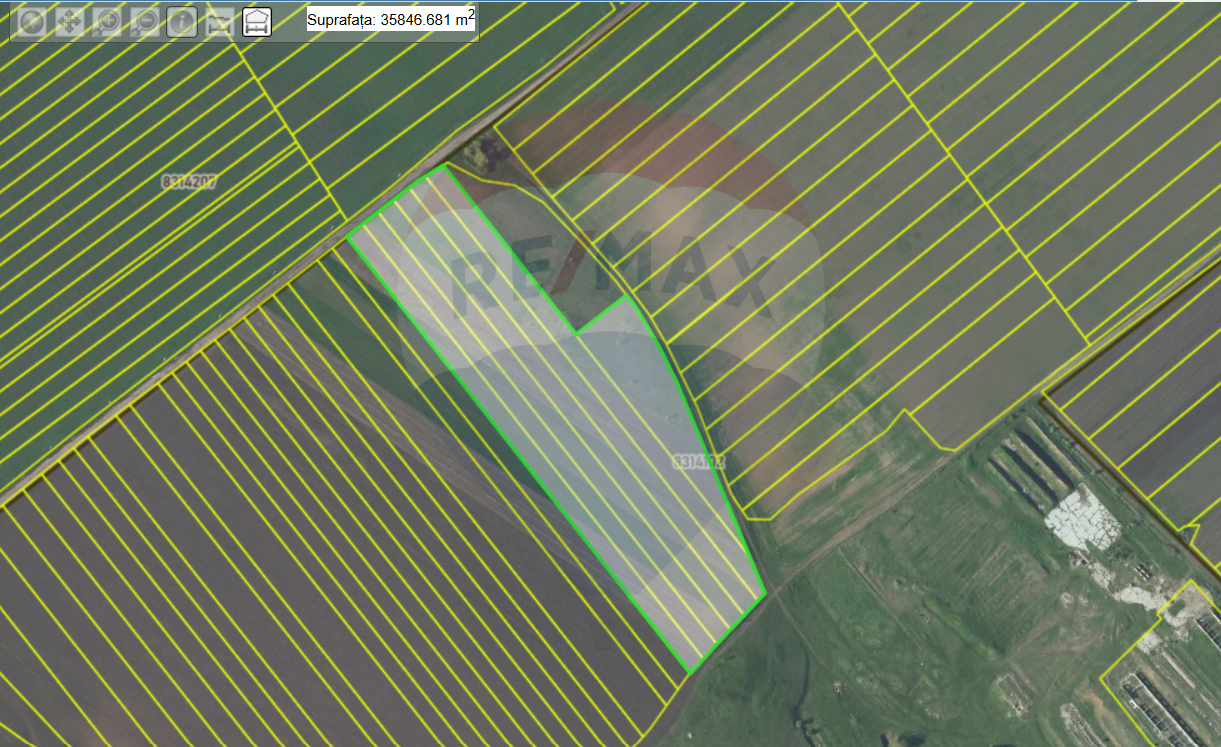This screenshot has width=1221, height=747.
Task: Activate the zoom in magnifier tool
Action: 107,22
